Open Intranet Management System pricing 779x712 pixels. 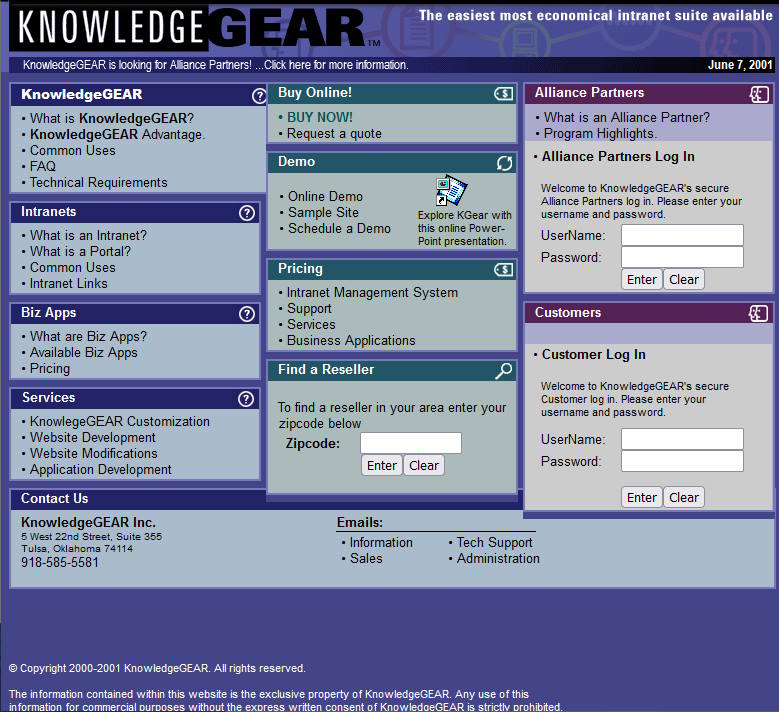(x=373, y=293)
